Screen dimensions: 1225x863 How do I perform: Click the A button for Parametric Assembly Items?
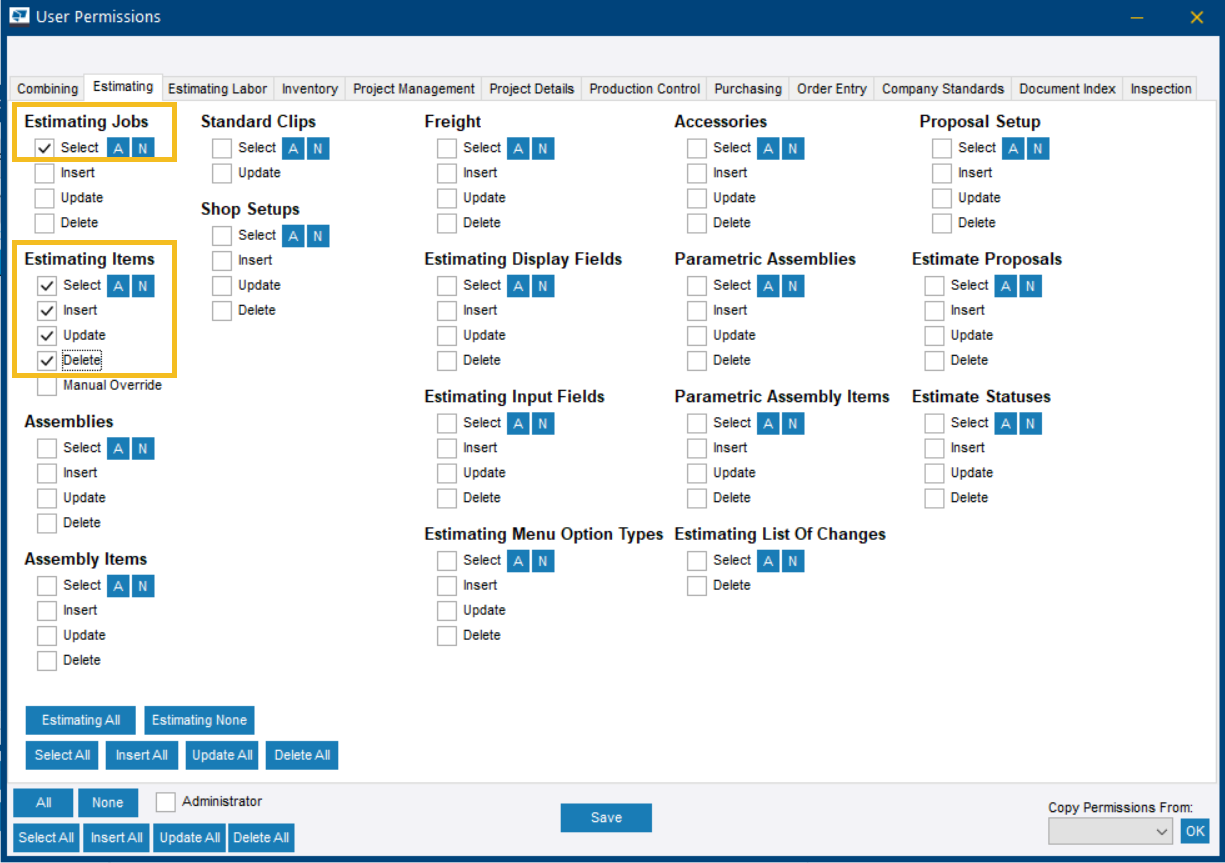coord(768,423)
